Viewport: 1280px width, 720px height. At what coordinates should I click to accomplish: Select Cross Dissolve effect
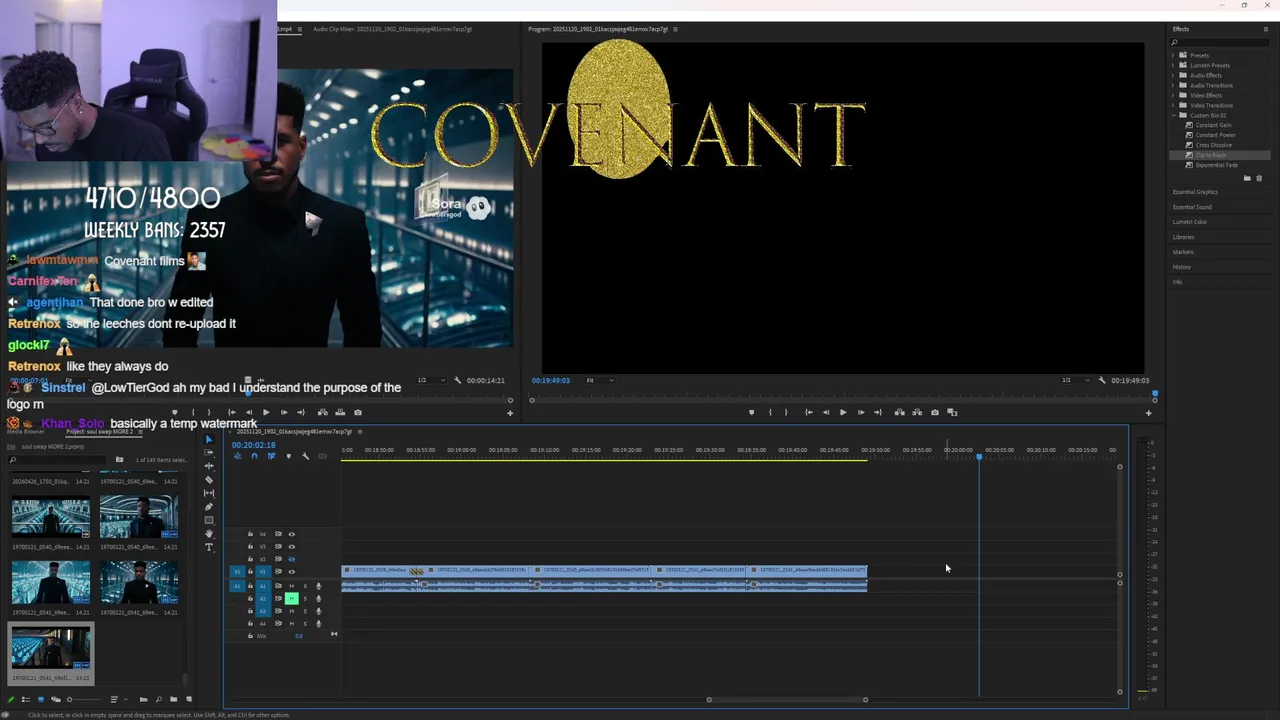1212,145
